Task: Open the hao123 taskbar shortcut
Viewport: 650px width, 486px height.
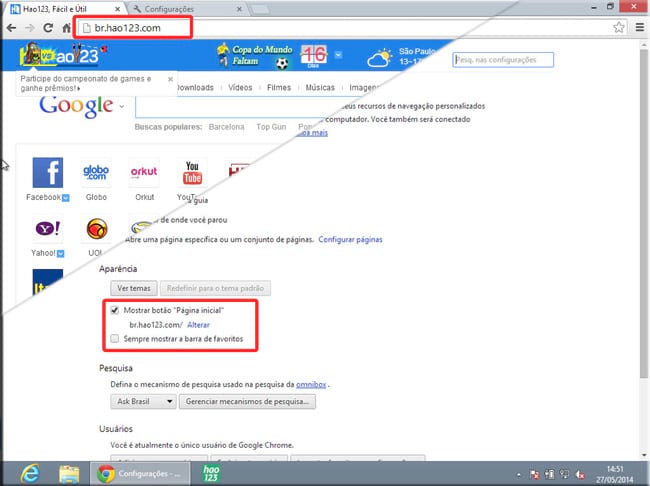Action: 211,473
